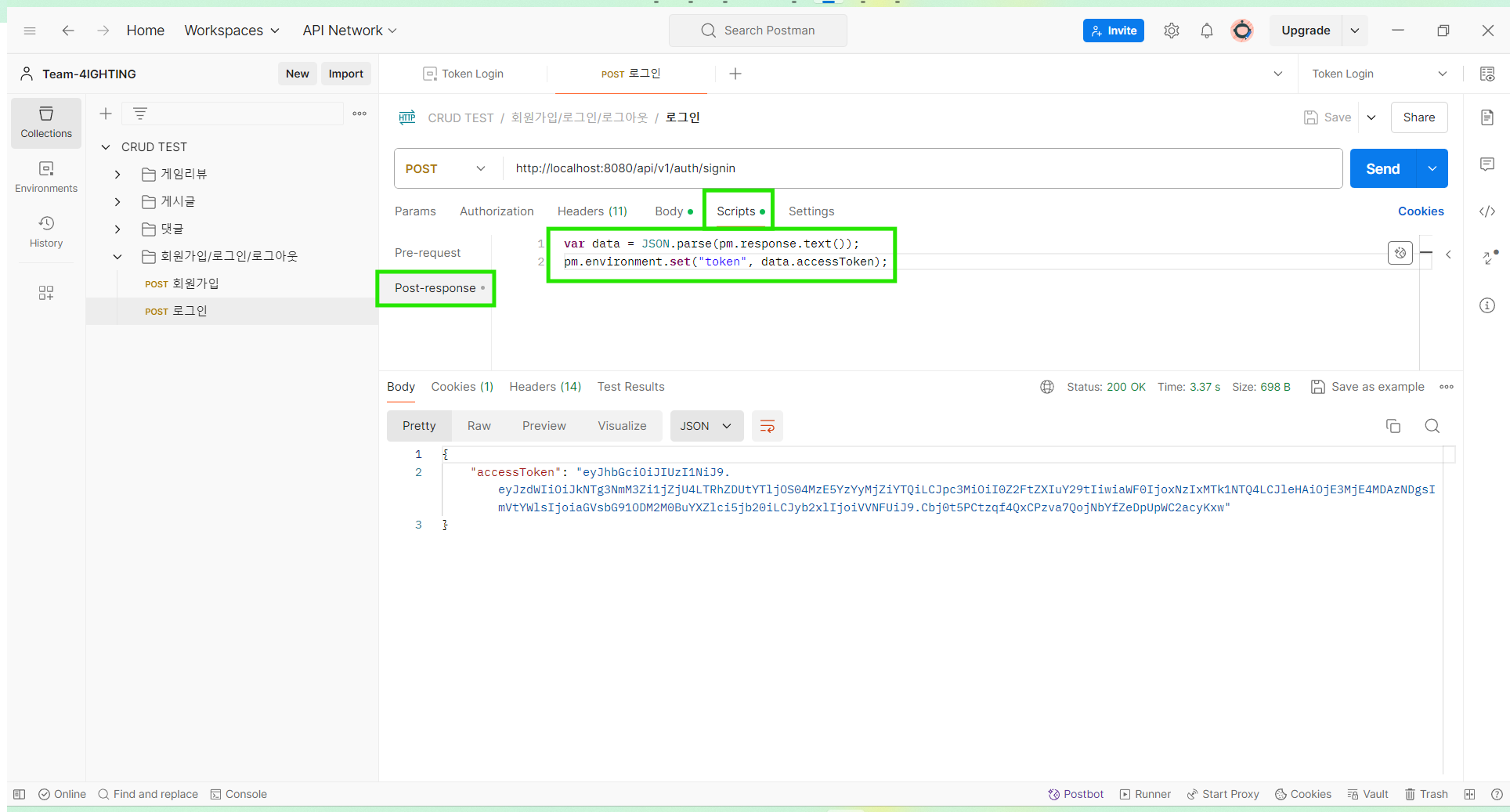Open notifications bell icon

pos(1207,31)
